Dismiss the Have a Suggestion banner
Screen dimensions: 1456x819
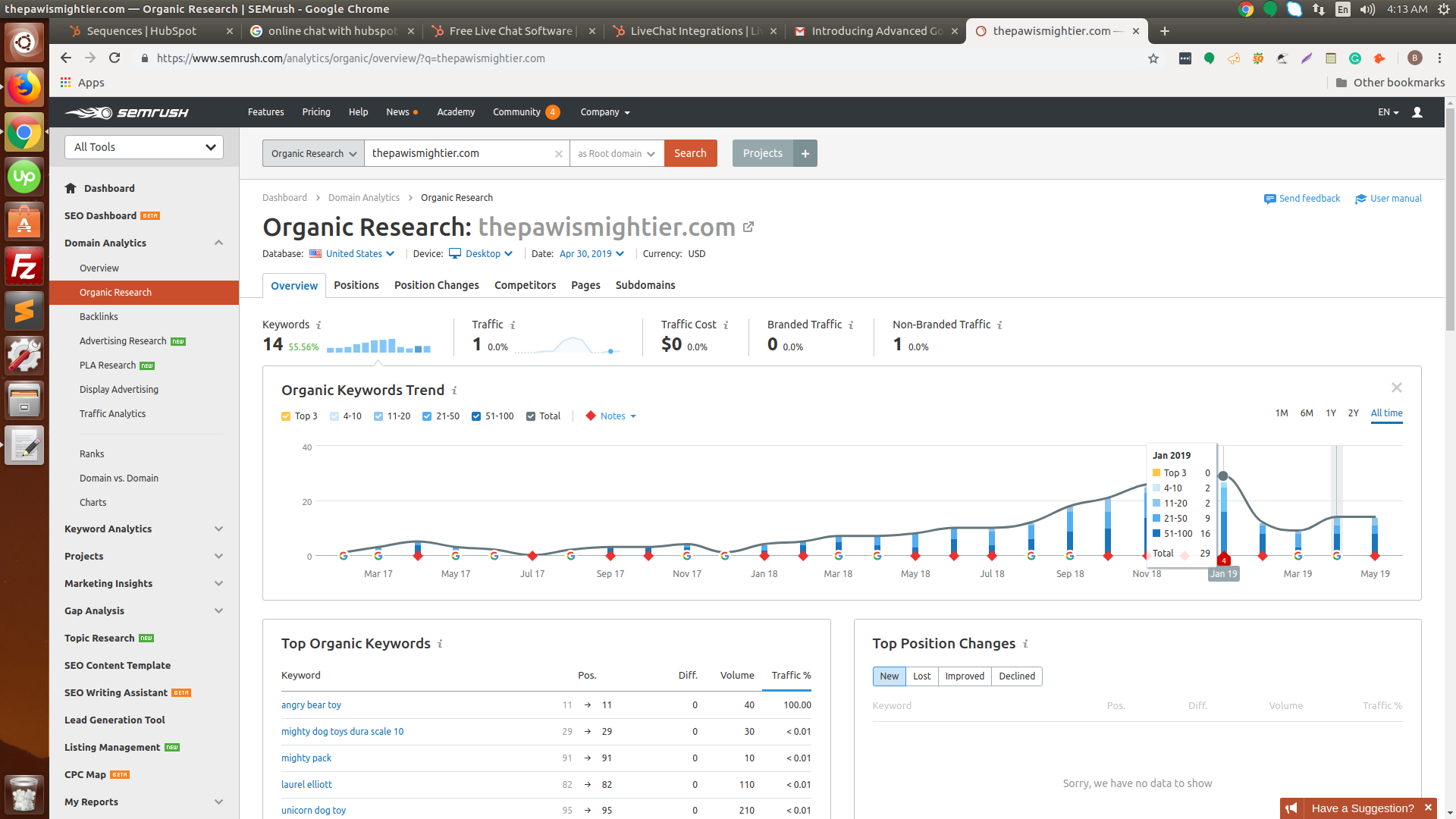[x=1428, y=808]
